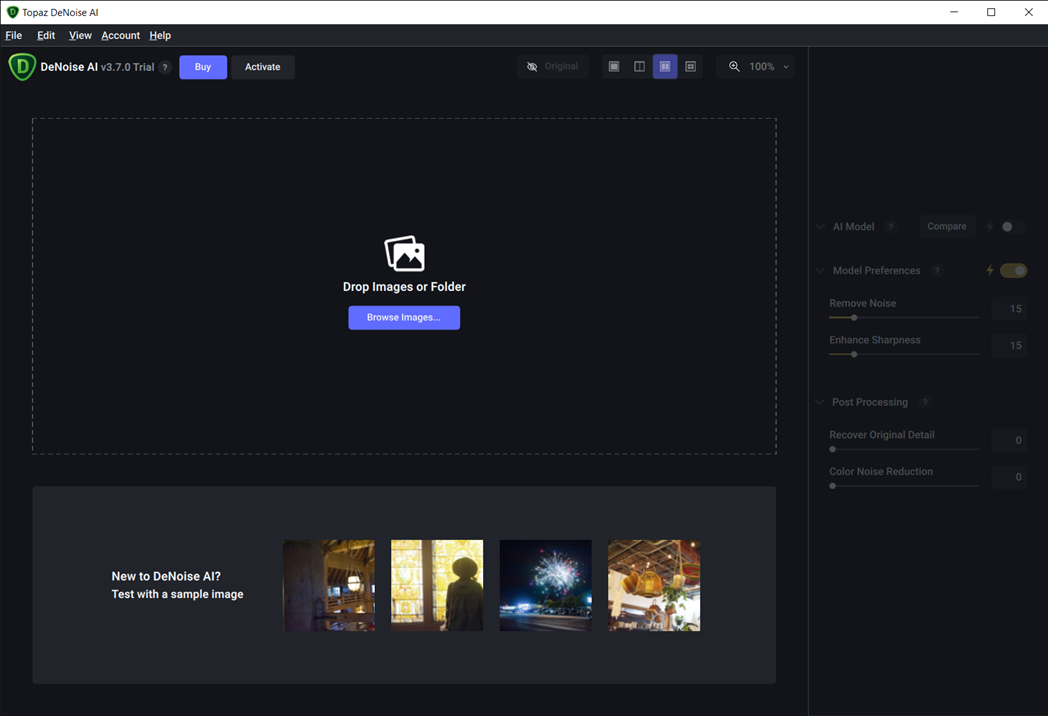Click the Remove Noise slider handle

pyautogui.click(x=854, y=318)
